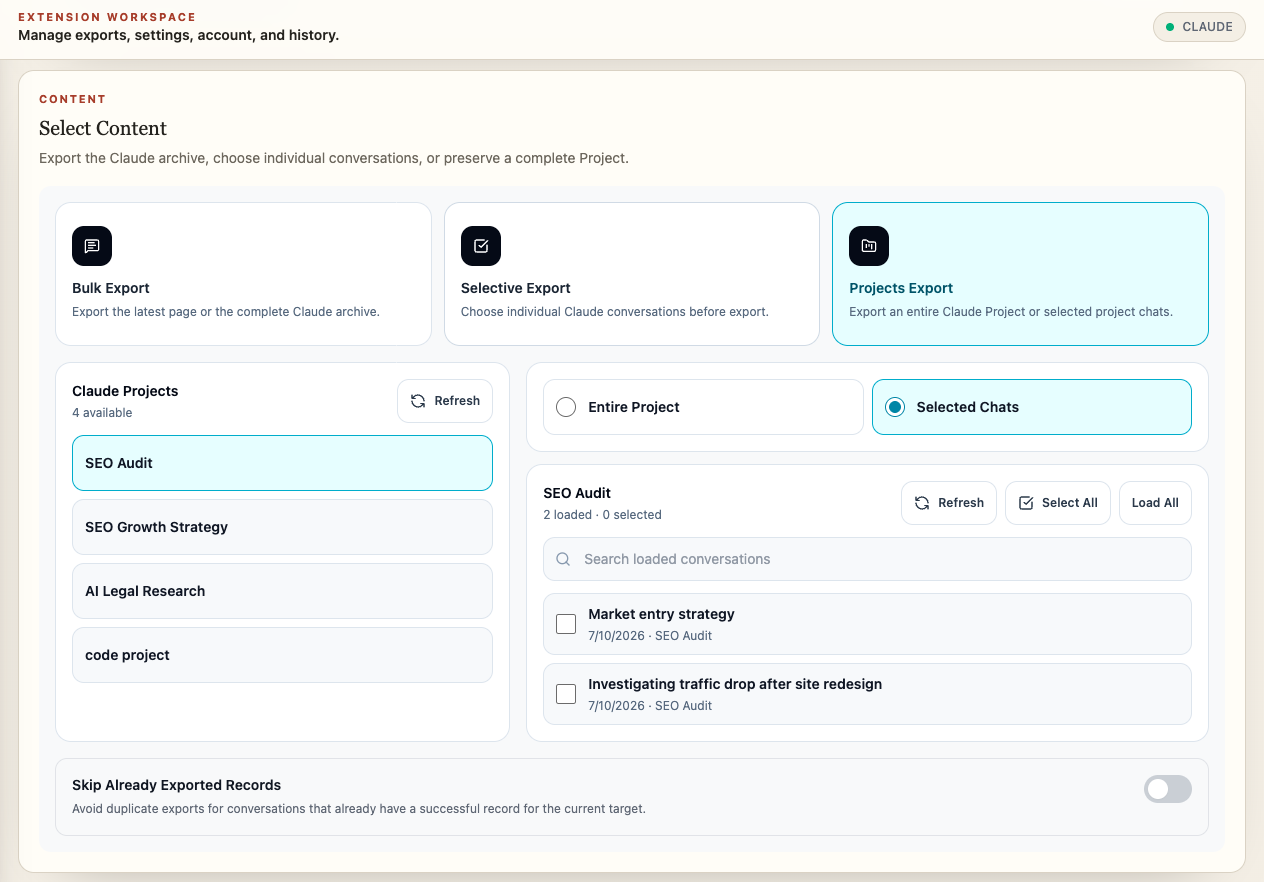Check Investigating traffic drop after site redesign

click(x=566, y=694)
